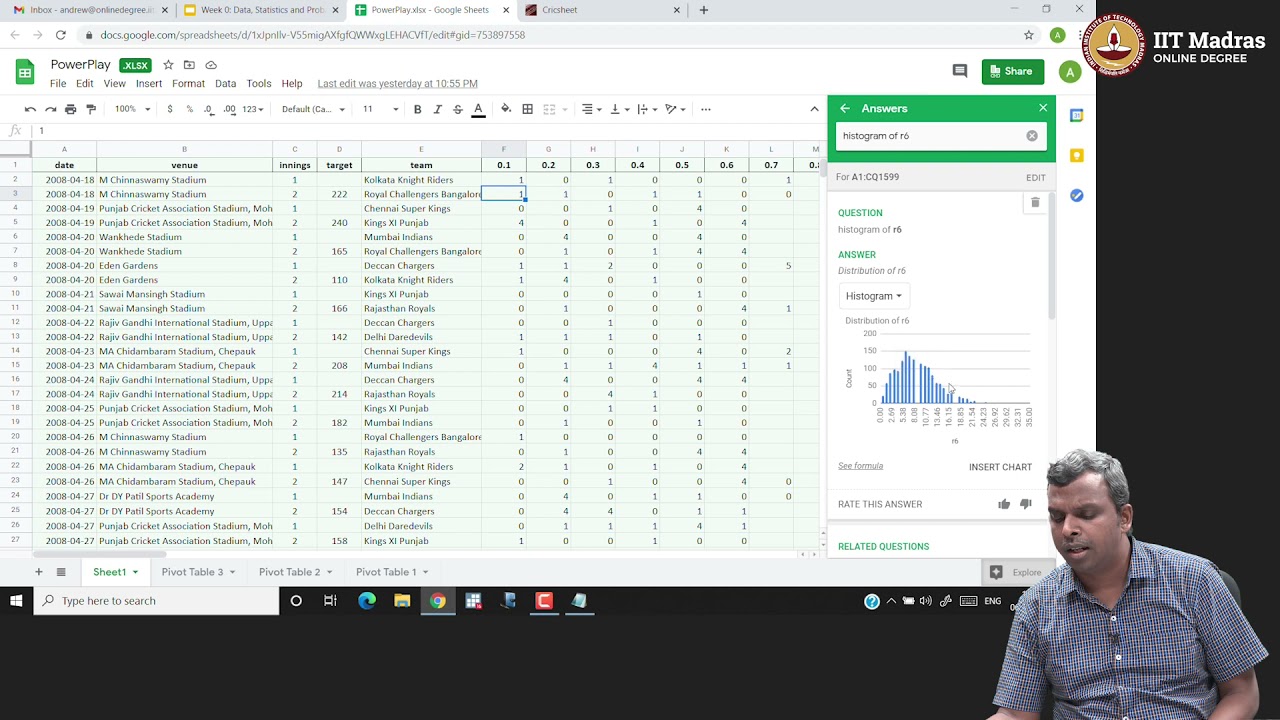Open more number formats dropdown
The image size is (1280, 720).
click(x=253, y=109)
